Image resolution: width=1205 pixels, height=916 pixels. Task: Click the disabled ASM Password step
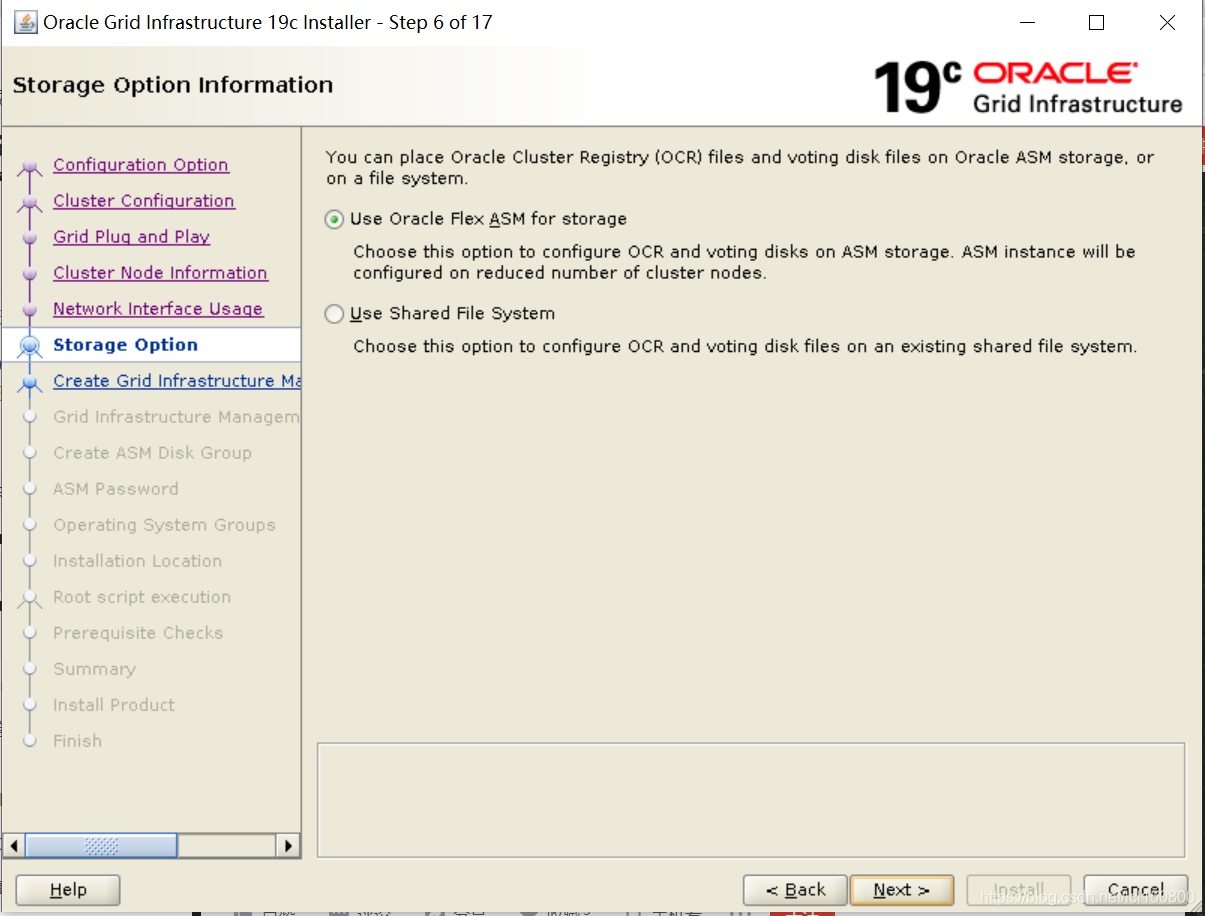click(x=116, y=489)
